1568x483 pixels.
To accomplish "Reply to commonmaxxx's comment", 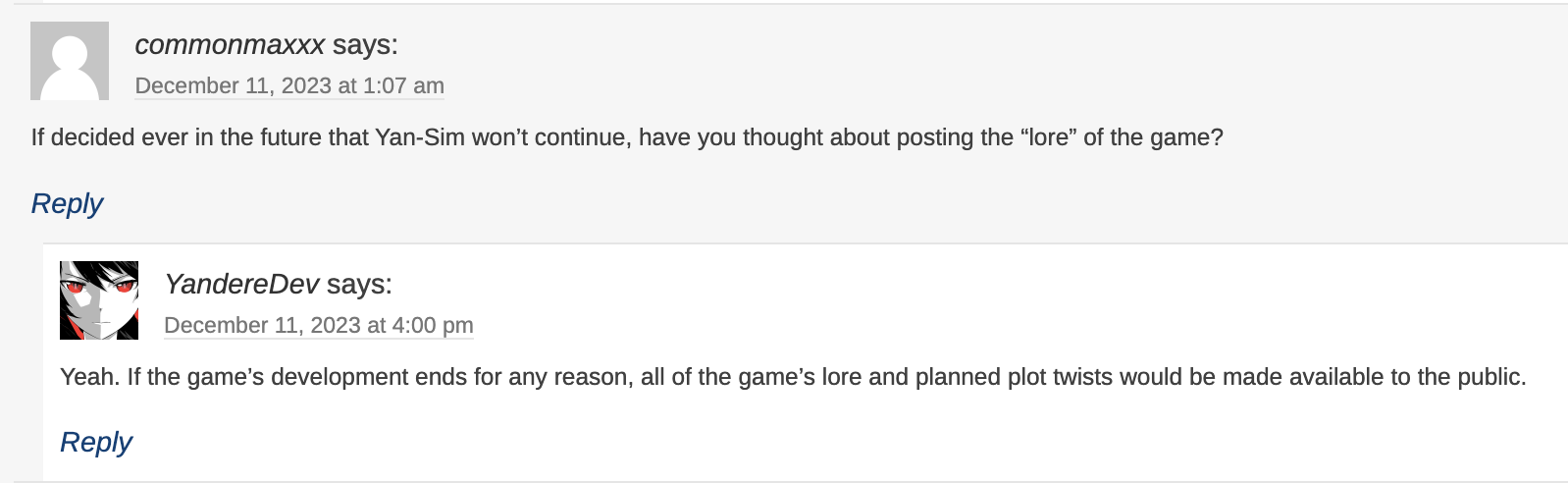I will (x=67, y=203).
